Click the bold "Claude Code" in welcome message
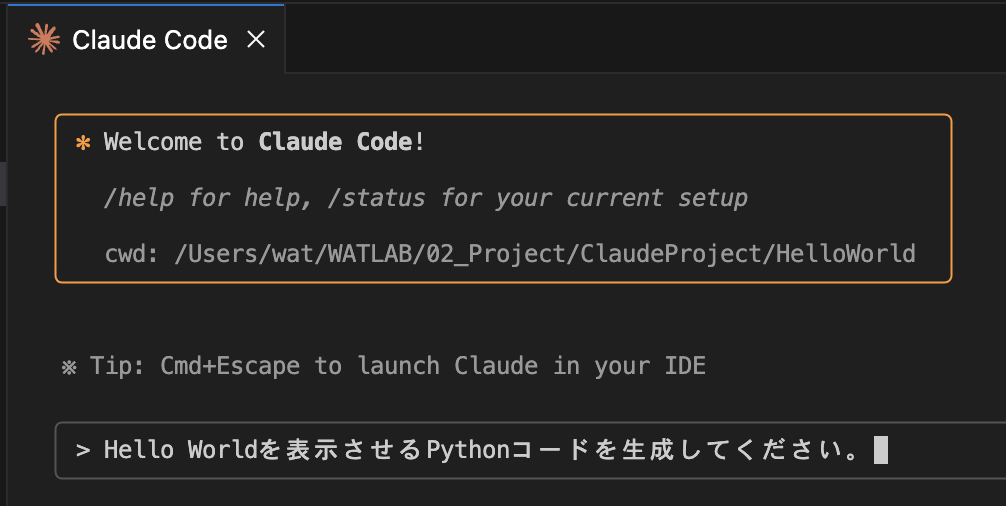 [335, 142]
